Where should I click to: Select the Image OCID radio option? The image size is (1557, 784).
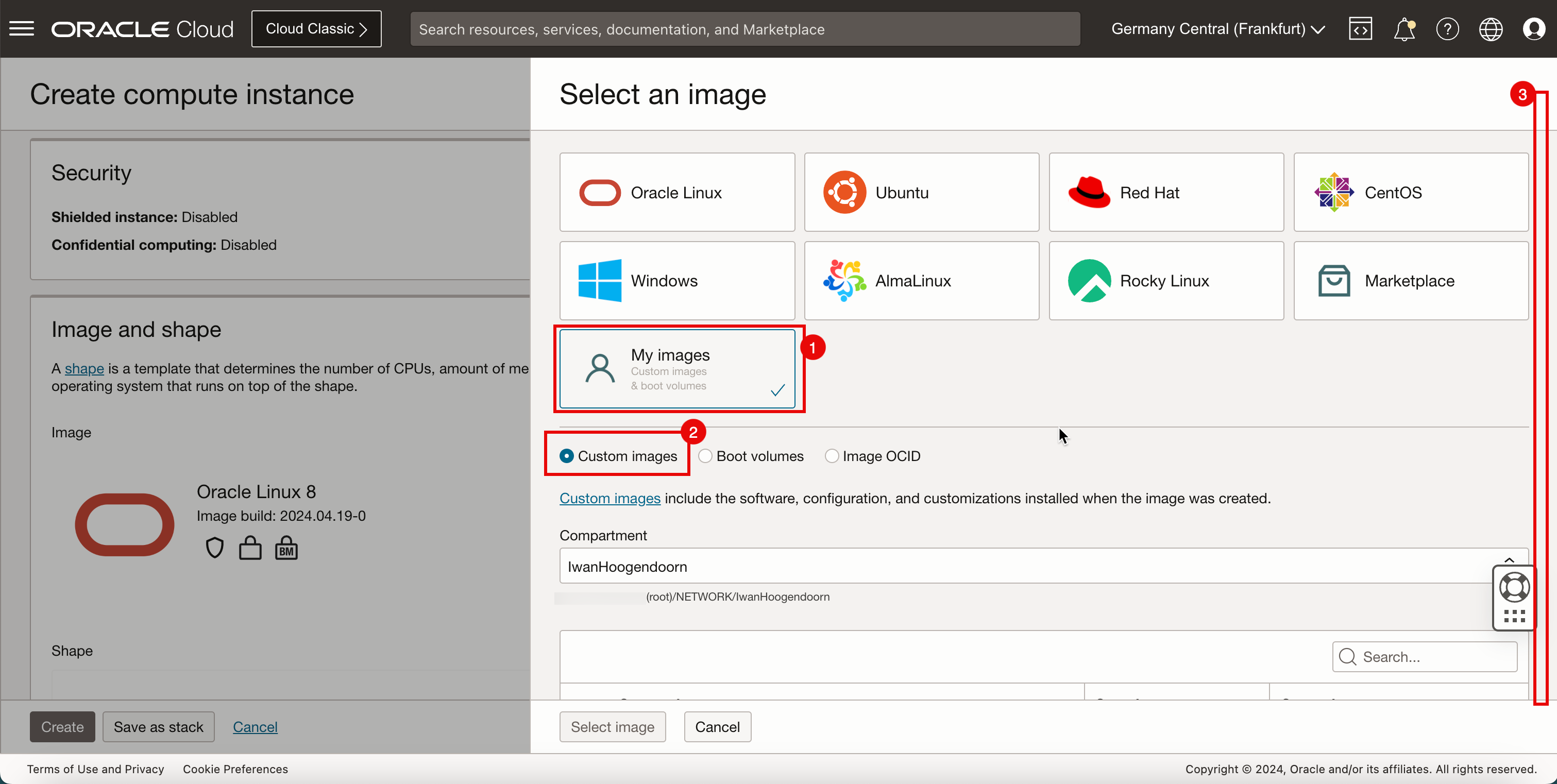(x=832, y=456)
